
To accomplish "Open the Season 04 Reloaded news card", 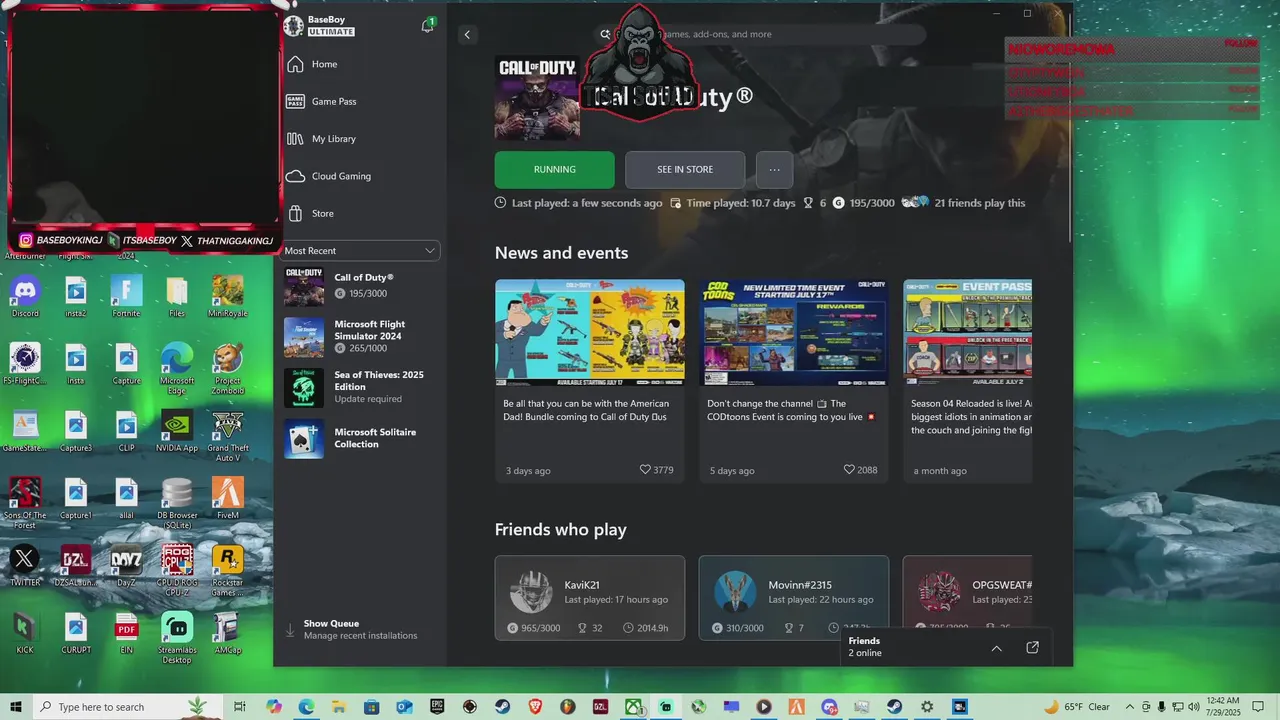I will [x=968, y=381].
